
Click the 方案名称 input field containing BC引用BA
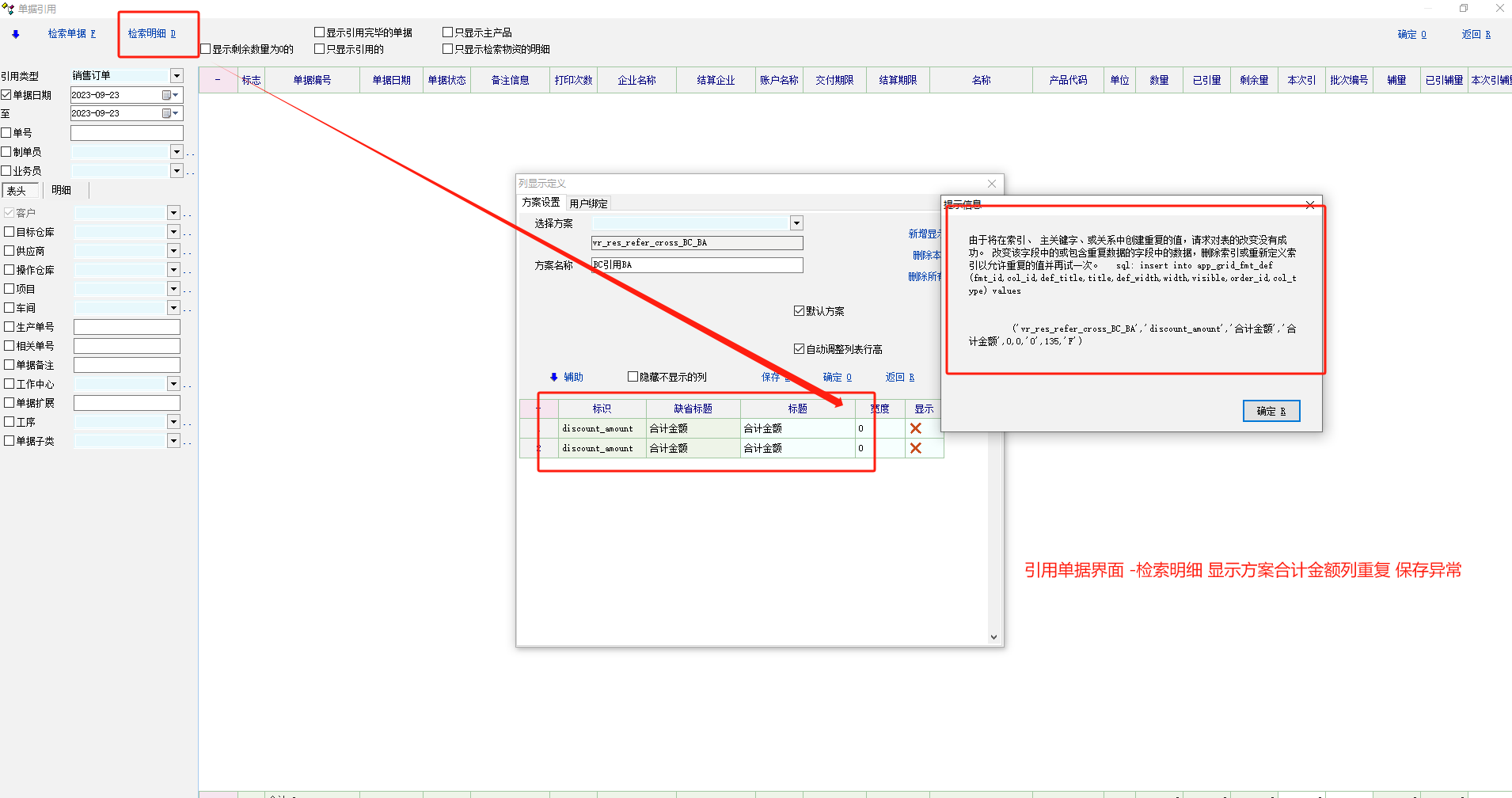[697, 265]
